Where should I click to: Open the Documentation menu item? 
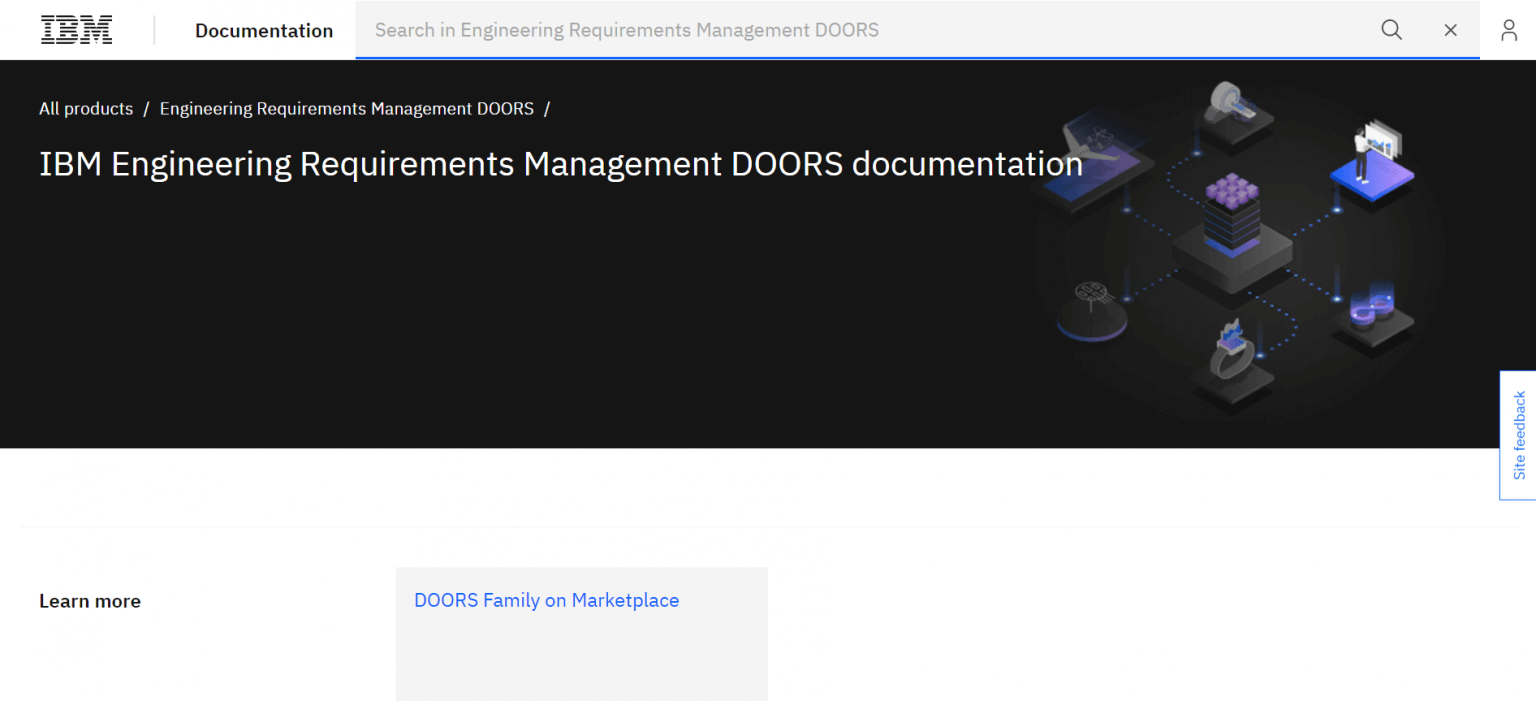(264, 30)
